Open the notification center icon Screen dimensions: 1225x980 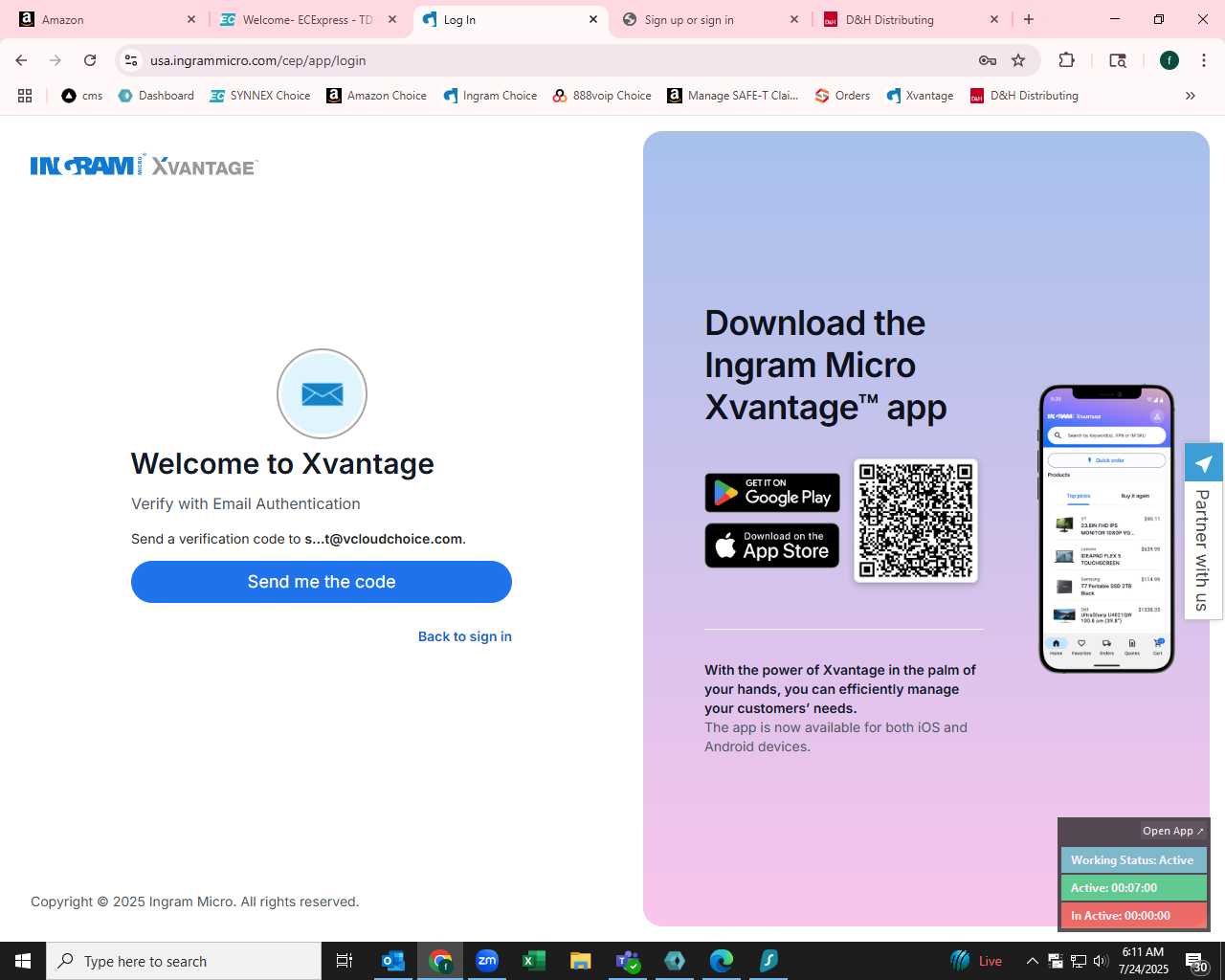tap(1196, 961)
